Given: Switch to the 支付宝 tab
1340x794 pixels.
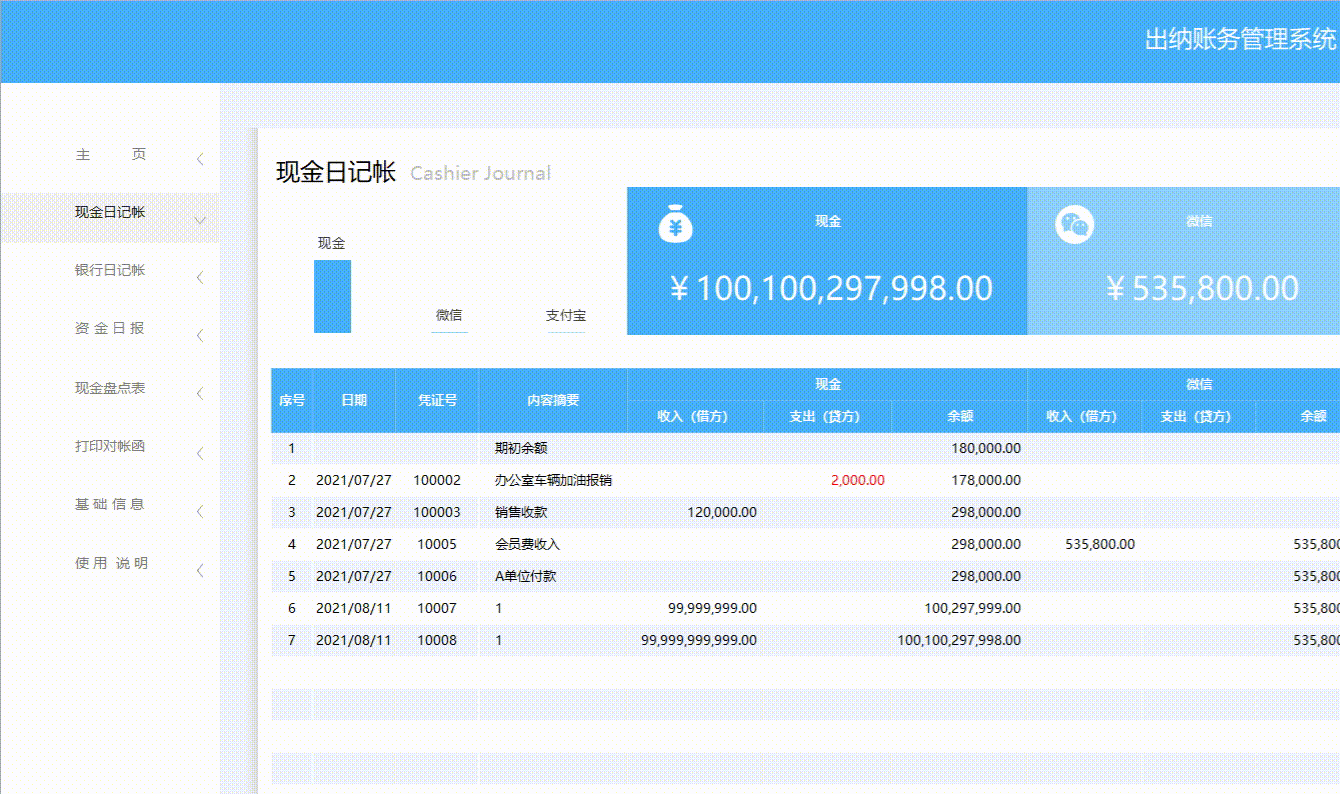Looking at the screenshot, I should (x=566, y=315).
